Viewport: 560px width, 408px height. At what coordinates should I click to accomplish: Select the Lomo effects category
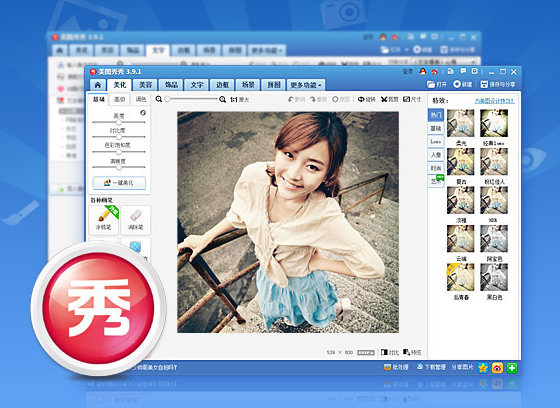[x=436, y=141]
